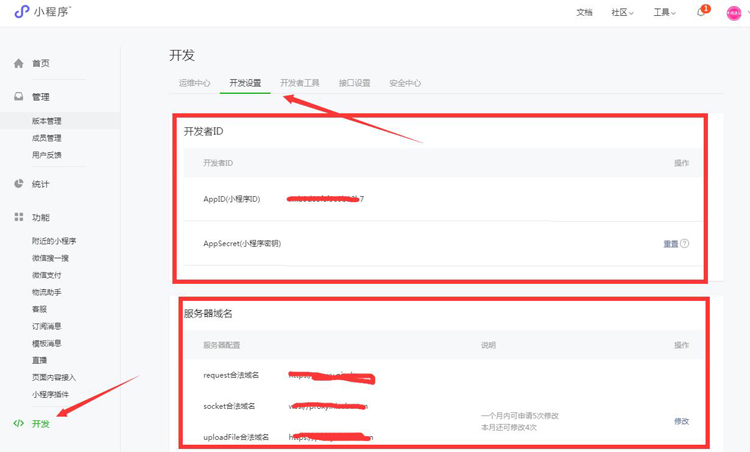The image size is (750, 452).
Task: Click the 首页 home icon
Action: [x=18, y=63]
